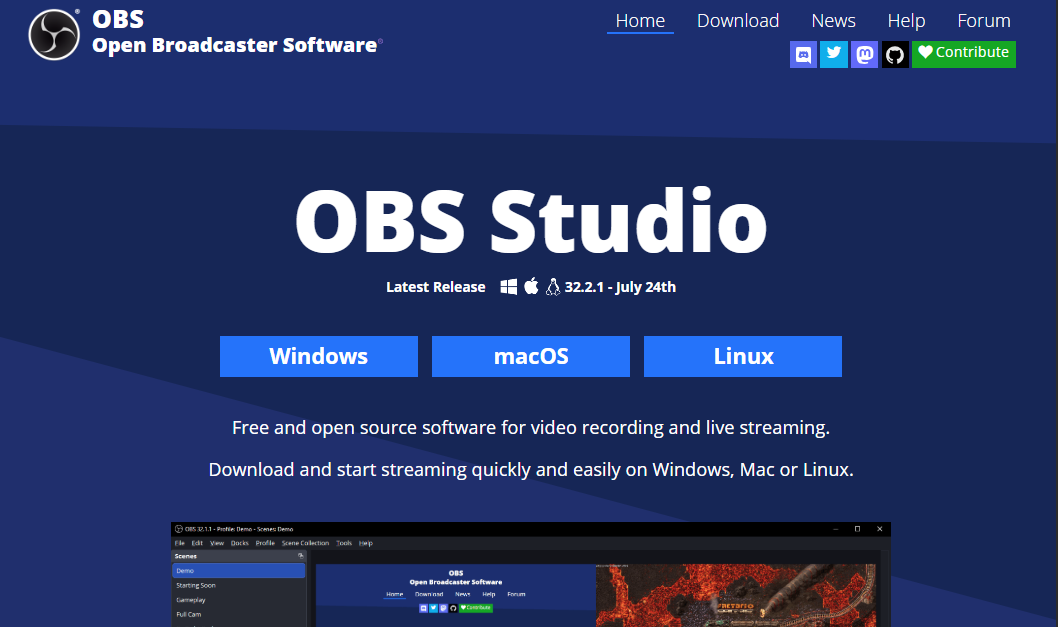The height and width of the screenshot is (627, 1058).
Task: Click the Linux penguin icon beside Latest Release
Action: pos(553,287)
